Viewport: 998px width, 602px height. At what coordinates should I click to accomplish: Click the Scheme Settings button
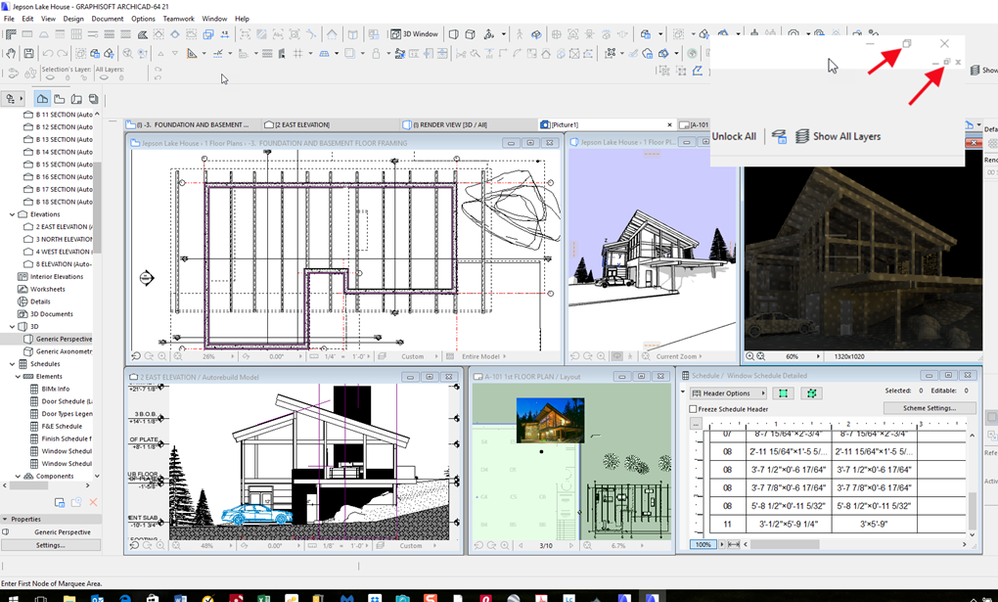point(929,408)
